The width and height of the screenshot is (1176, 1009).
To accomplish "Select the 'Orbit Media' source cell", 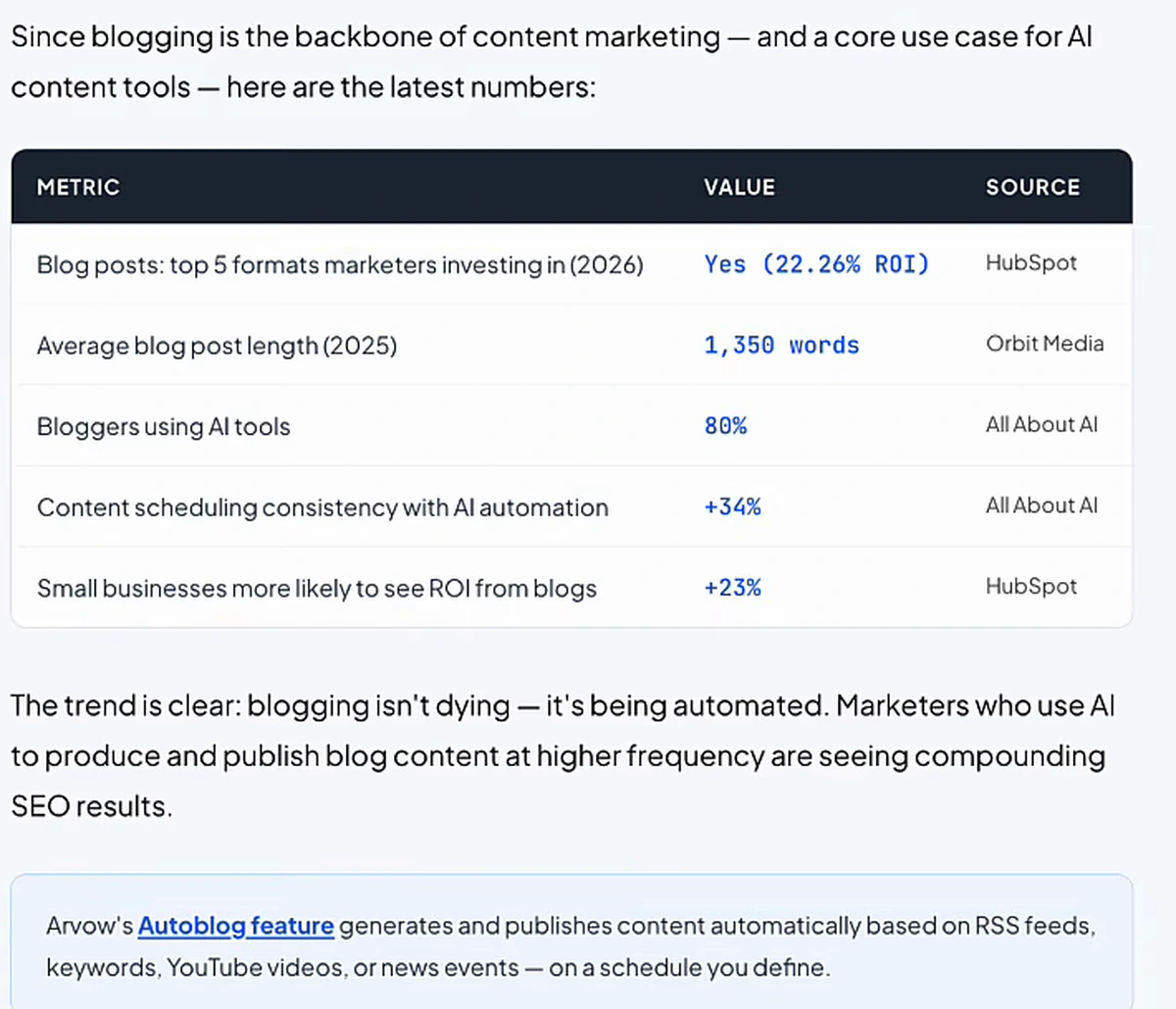I will point(1045,344).
